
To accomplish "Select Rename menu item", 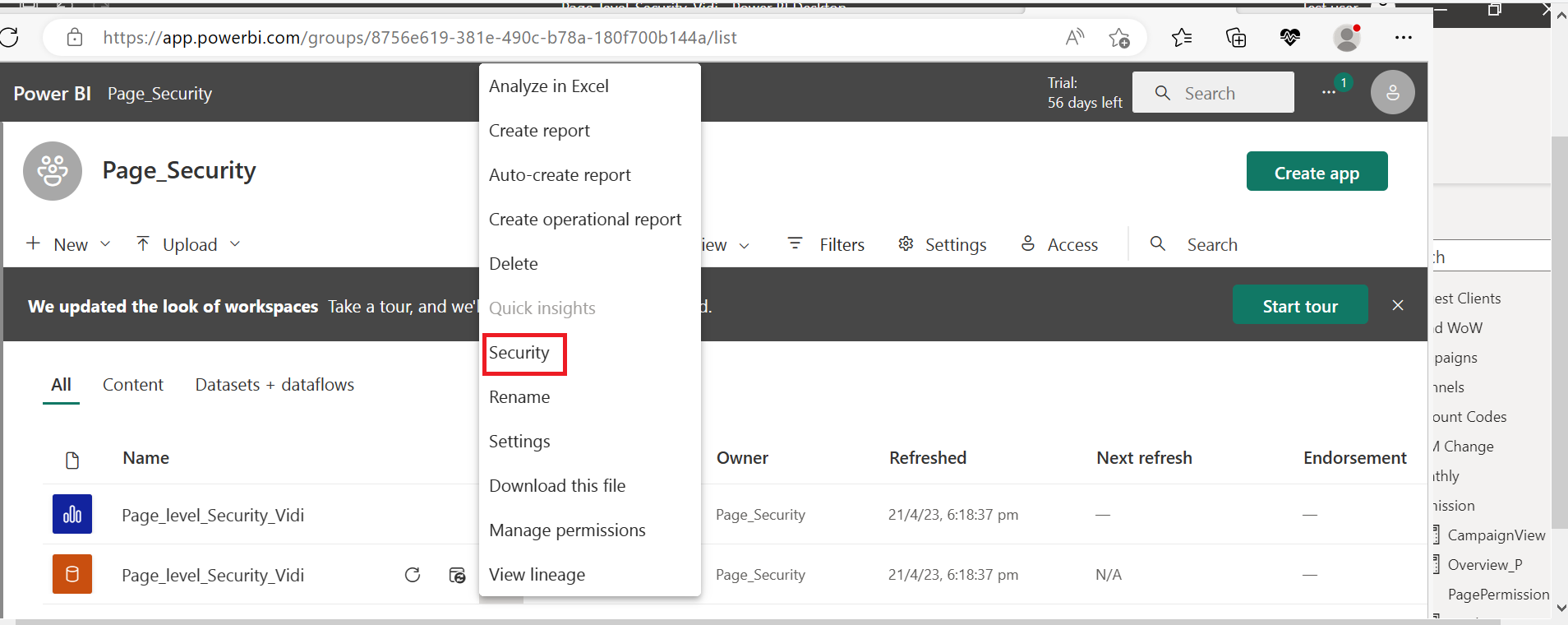I will click(x=590, y=397).
